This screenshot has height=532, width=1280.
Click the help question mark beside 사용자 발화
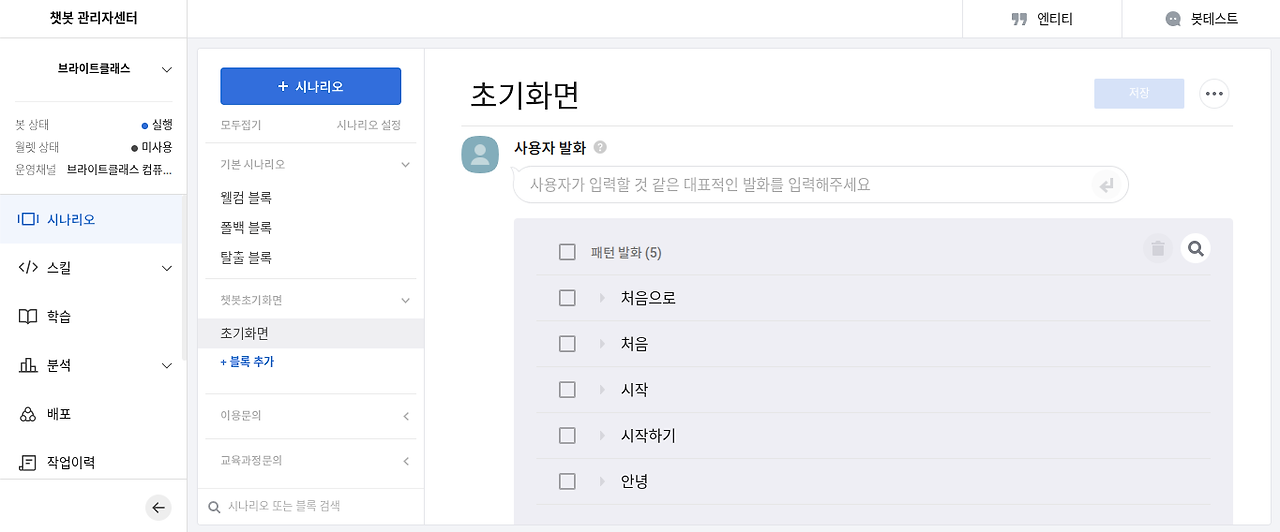point(600,147)
